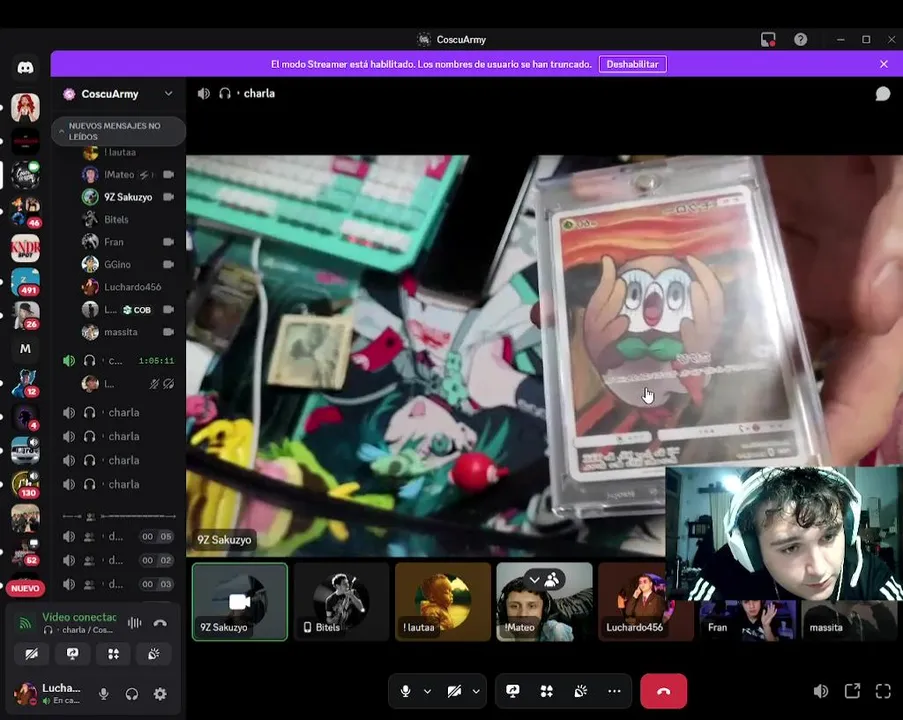Launch activity from voice connected panel
Viewport: 903px width, 720px height.
click(113, 654)
